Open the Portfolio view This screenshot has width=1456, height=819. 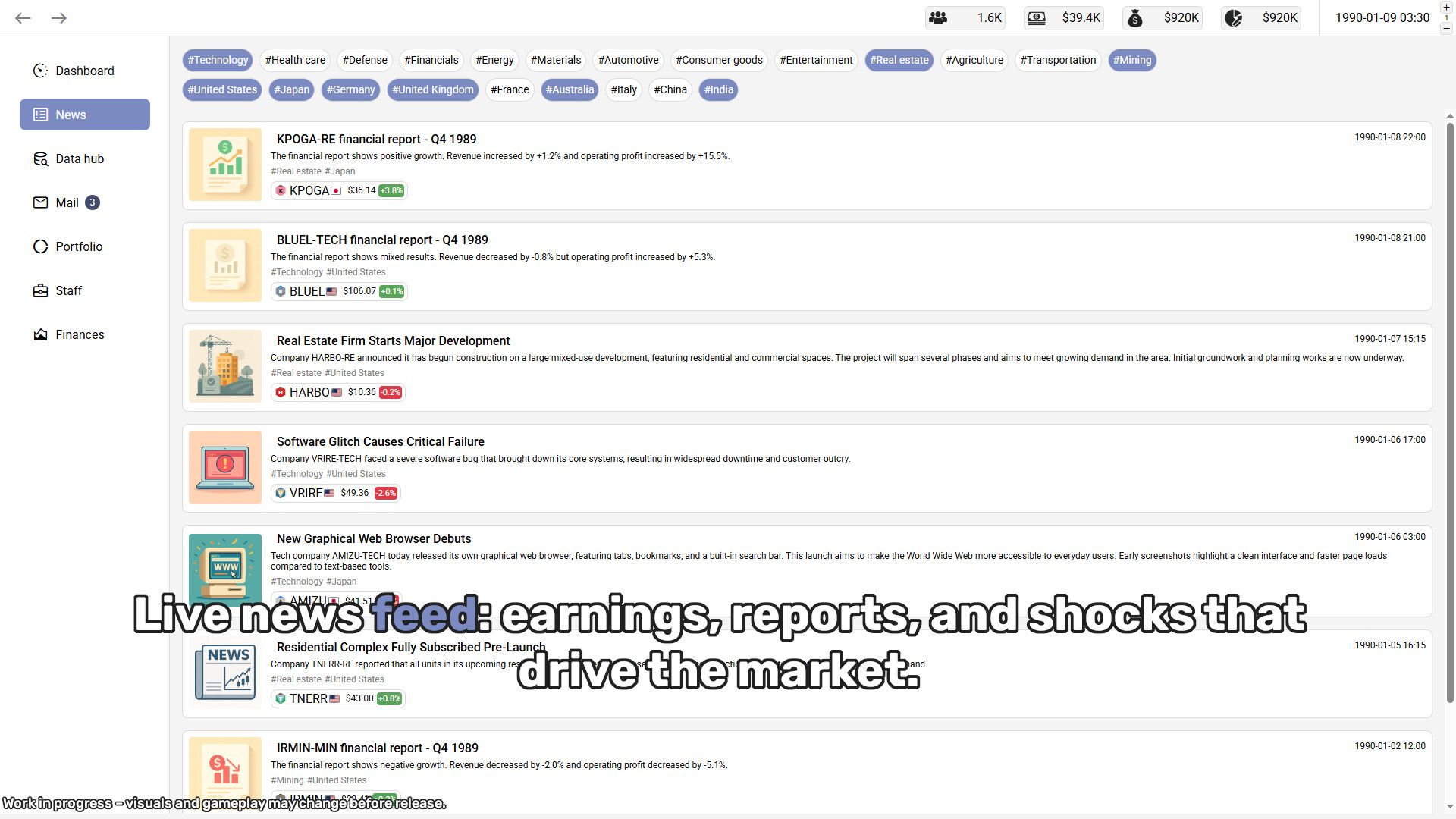coord(79,246)
